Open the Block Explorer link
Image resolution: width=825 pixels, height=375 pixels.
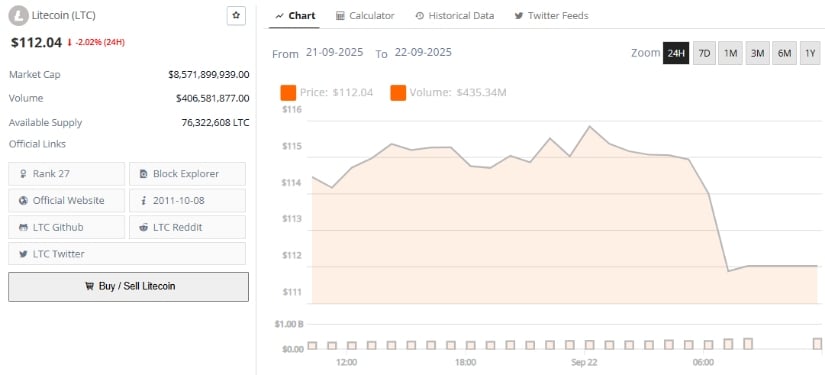tap(187, 174)
